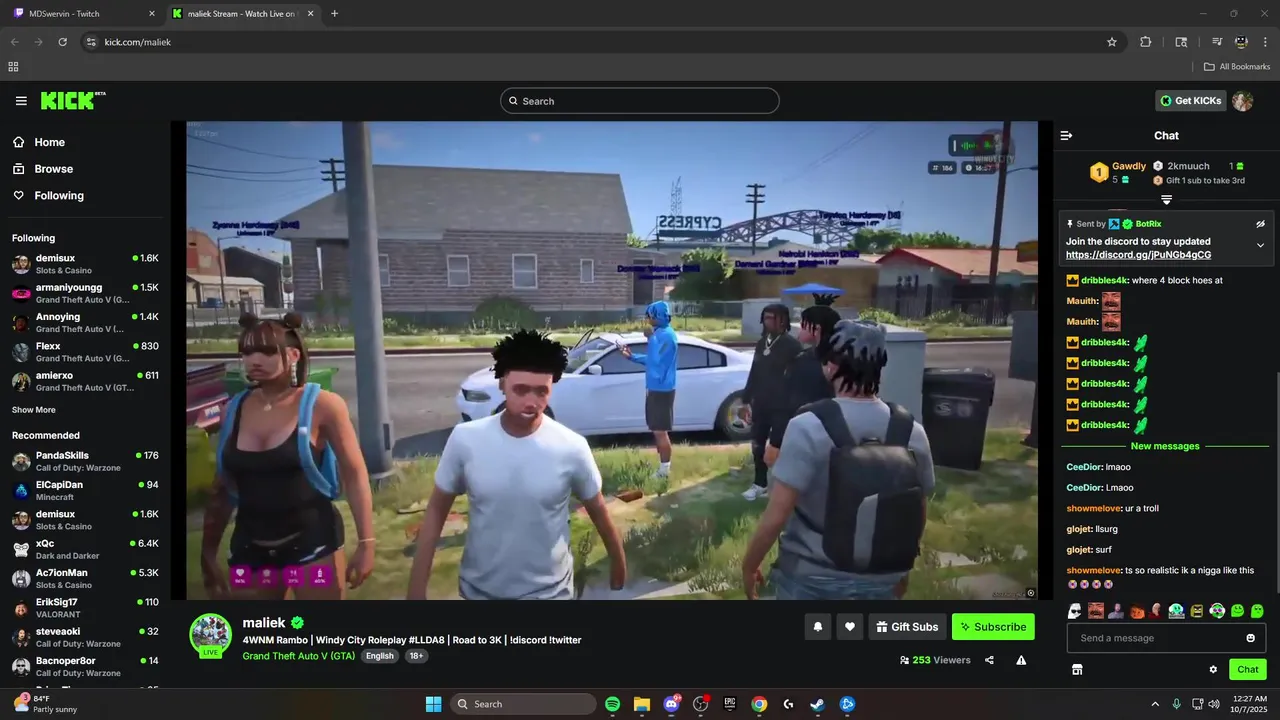Open video player corner settings icon
1280x720 pixels.
tap(1031, 593)
